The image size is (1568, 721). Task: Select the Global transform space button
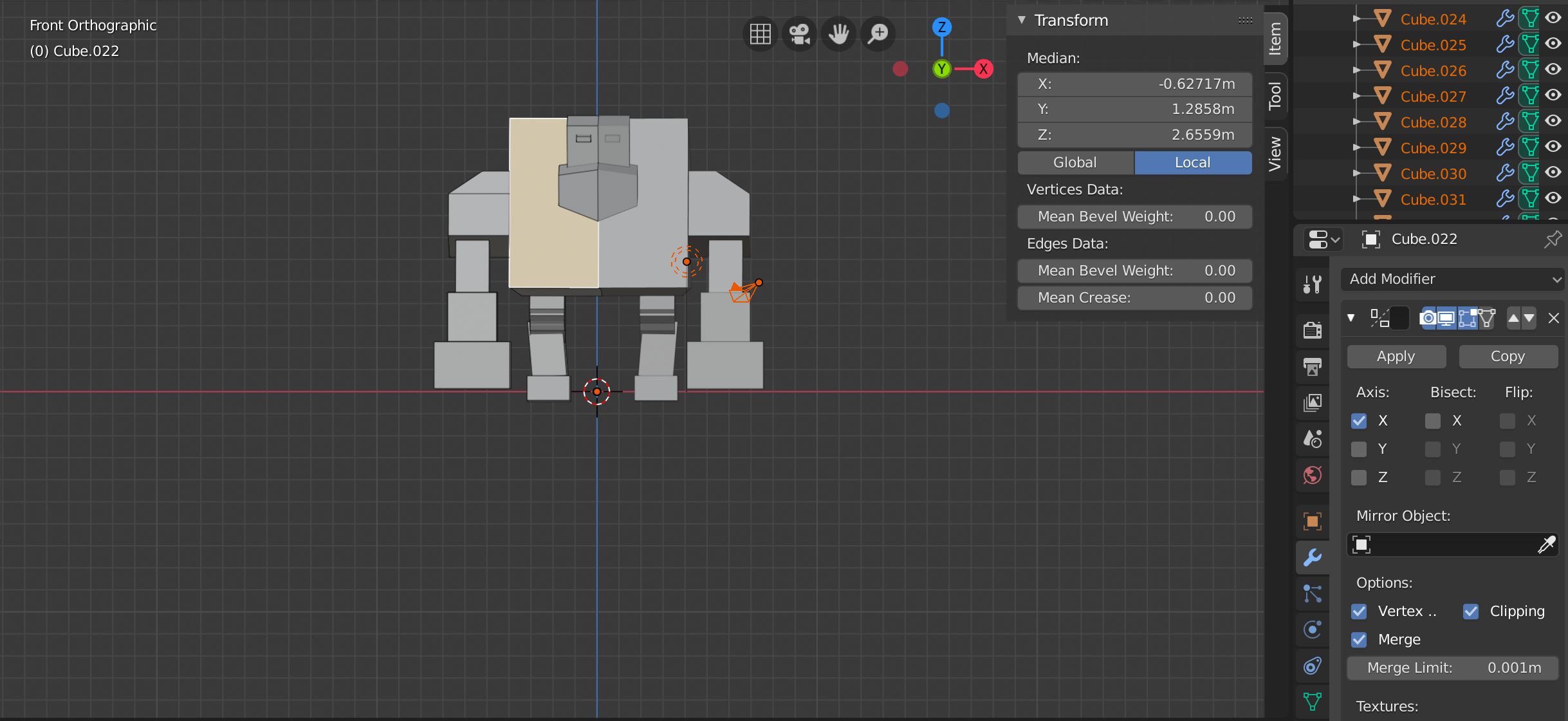pos(1076,163)
